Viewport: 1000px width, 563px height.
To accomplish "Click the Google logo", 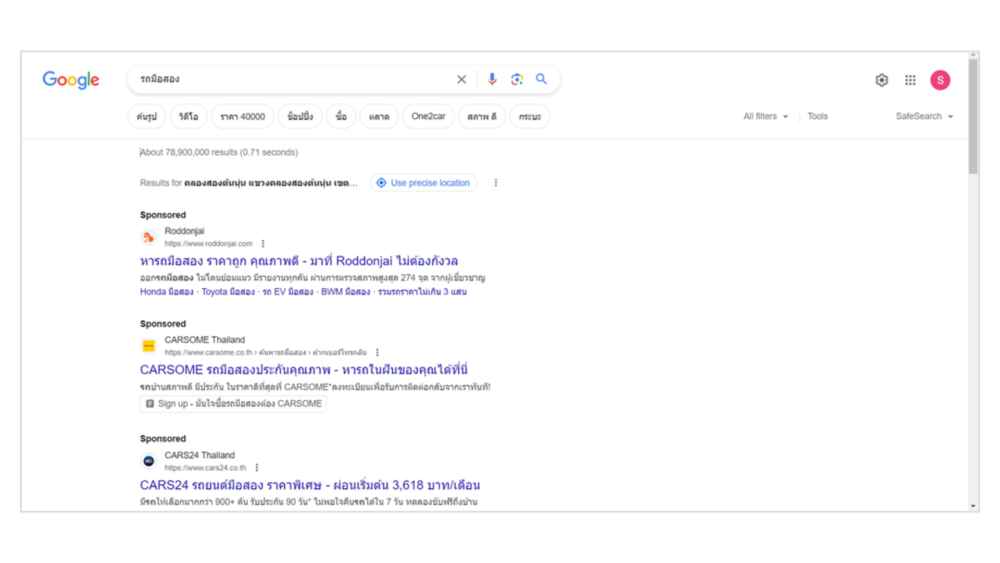I will tap(71, 80).
